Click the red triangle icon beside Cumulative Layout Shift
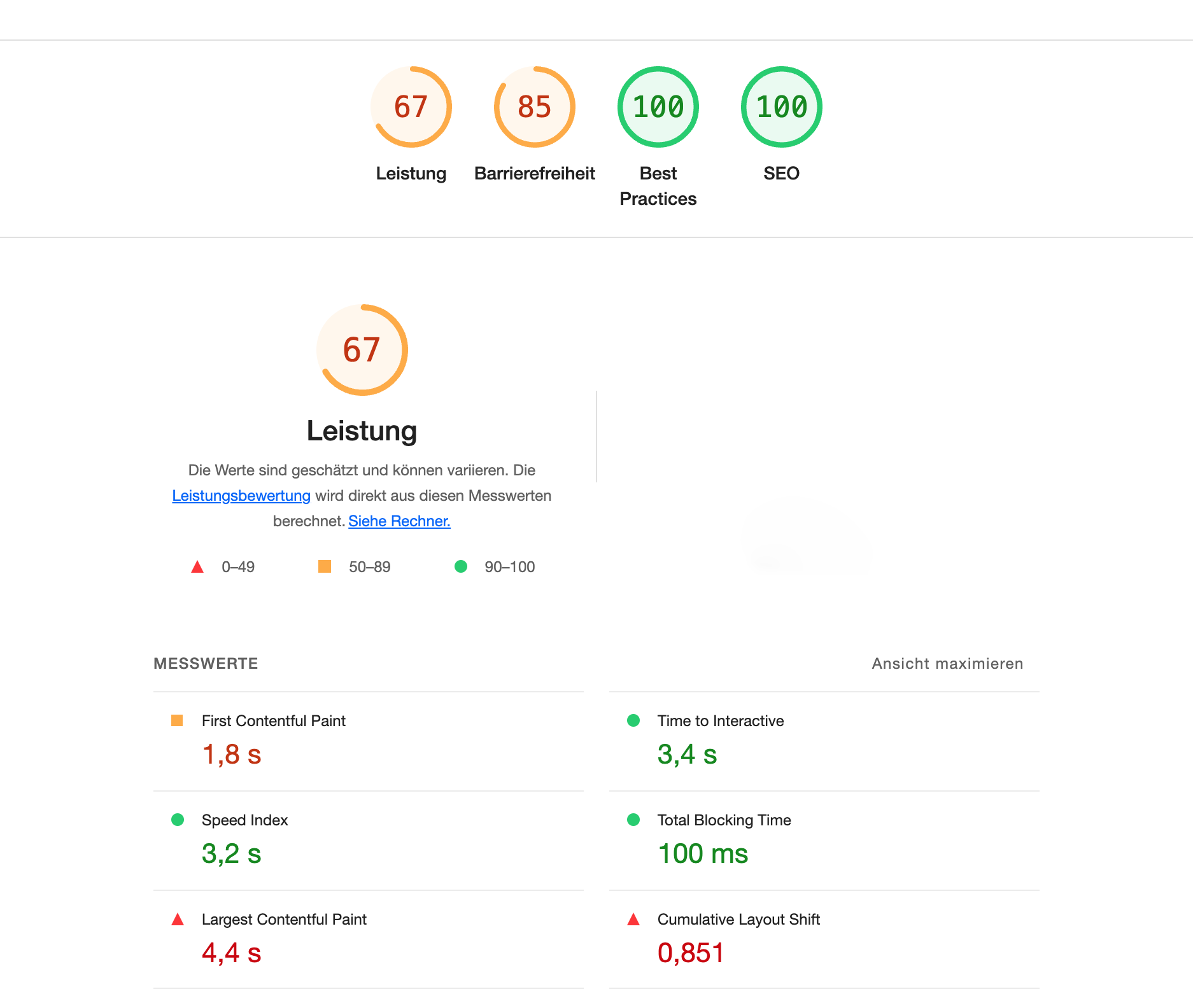Screen dimensions: 1193x1008 pyautogui.click(x=633, y=920)
